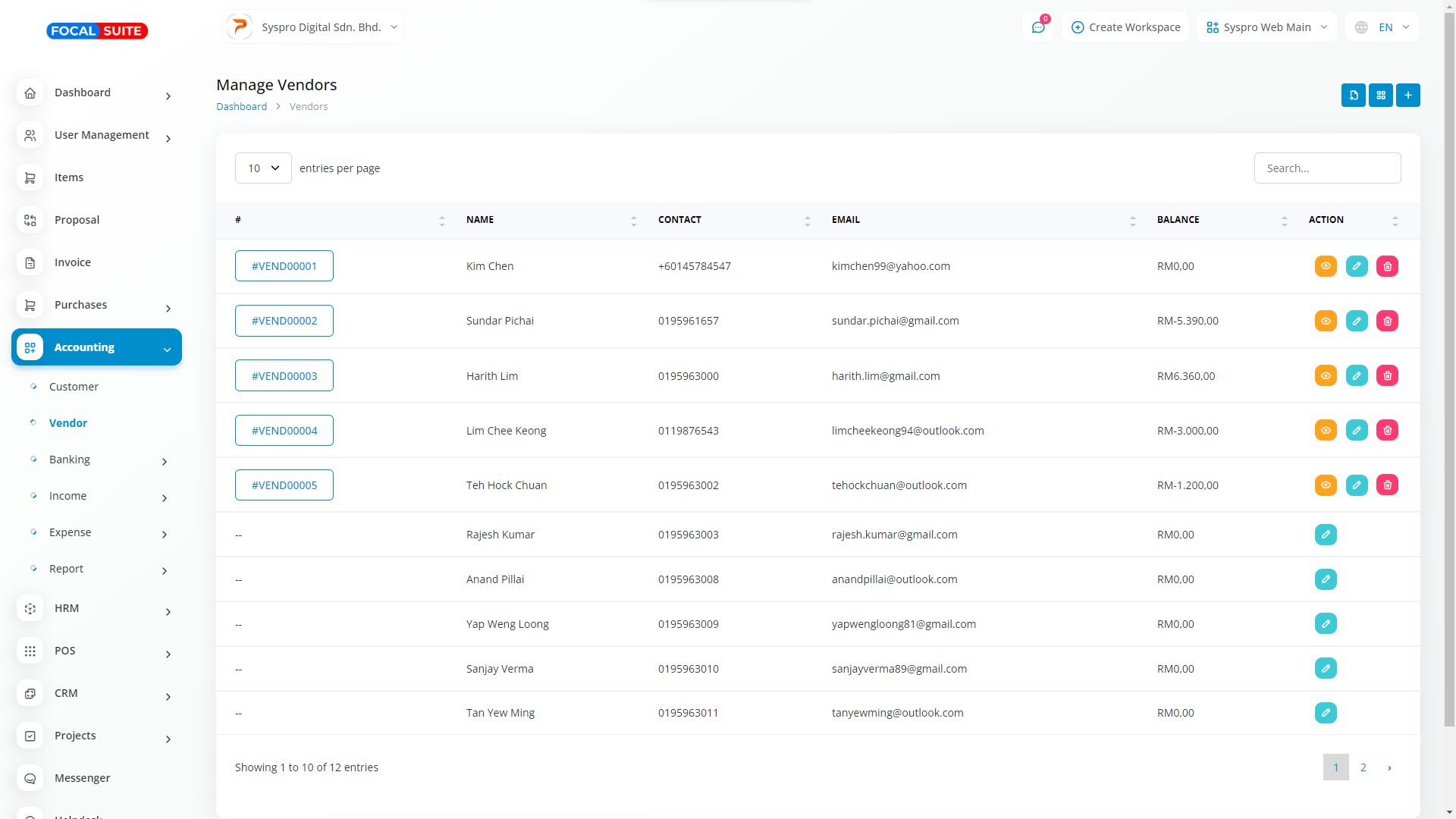This screenshot has width=1456, height=819.
Task: Click the vendor Search field
Action: click(1326, 168)
